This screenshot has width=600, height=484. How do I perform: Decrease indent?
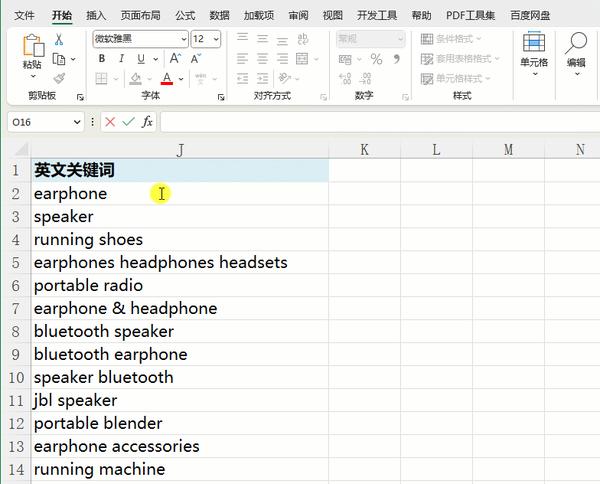(243, 78)
